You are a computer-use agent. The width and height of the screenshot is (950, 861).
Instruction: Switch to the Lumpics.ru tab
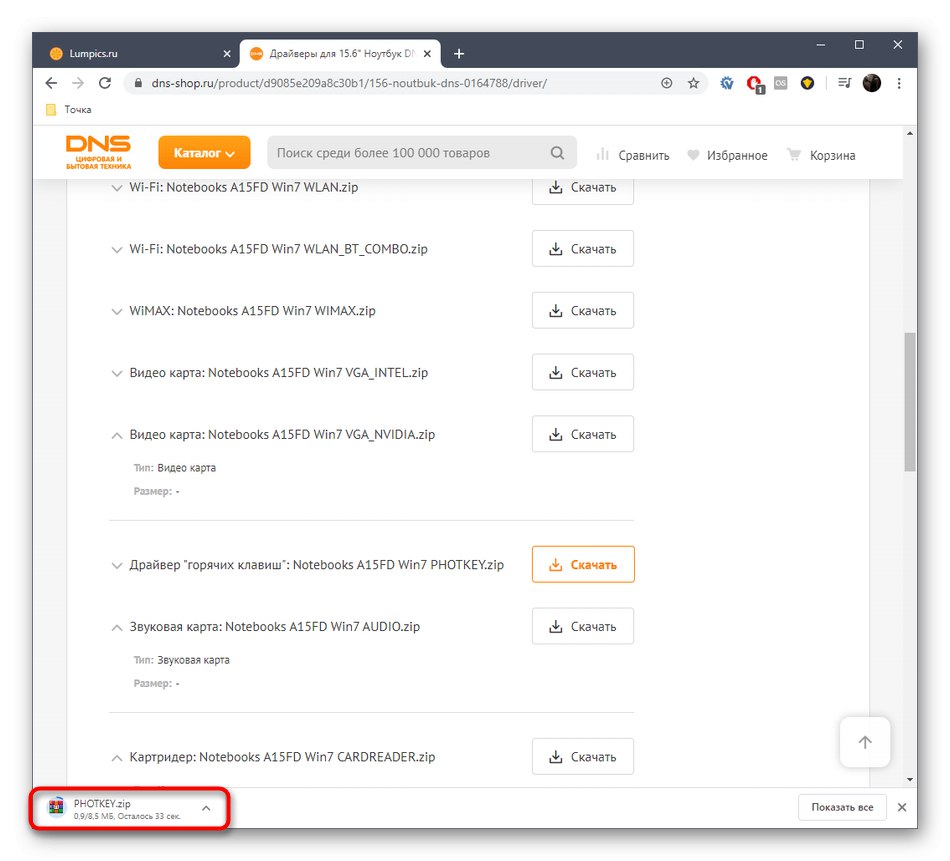tap(136, 54)
